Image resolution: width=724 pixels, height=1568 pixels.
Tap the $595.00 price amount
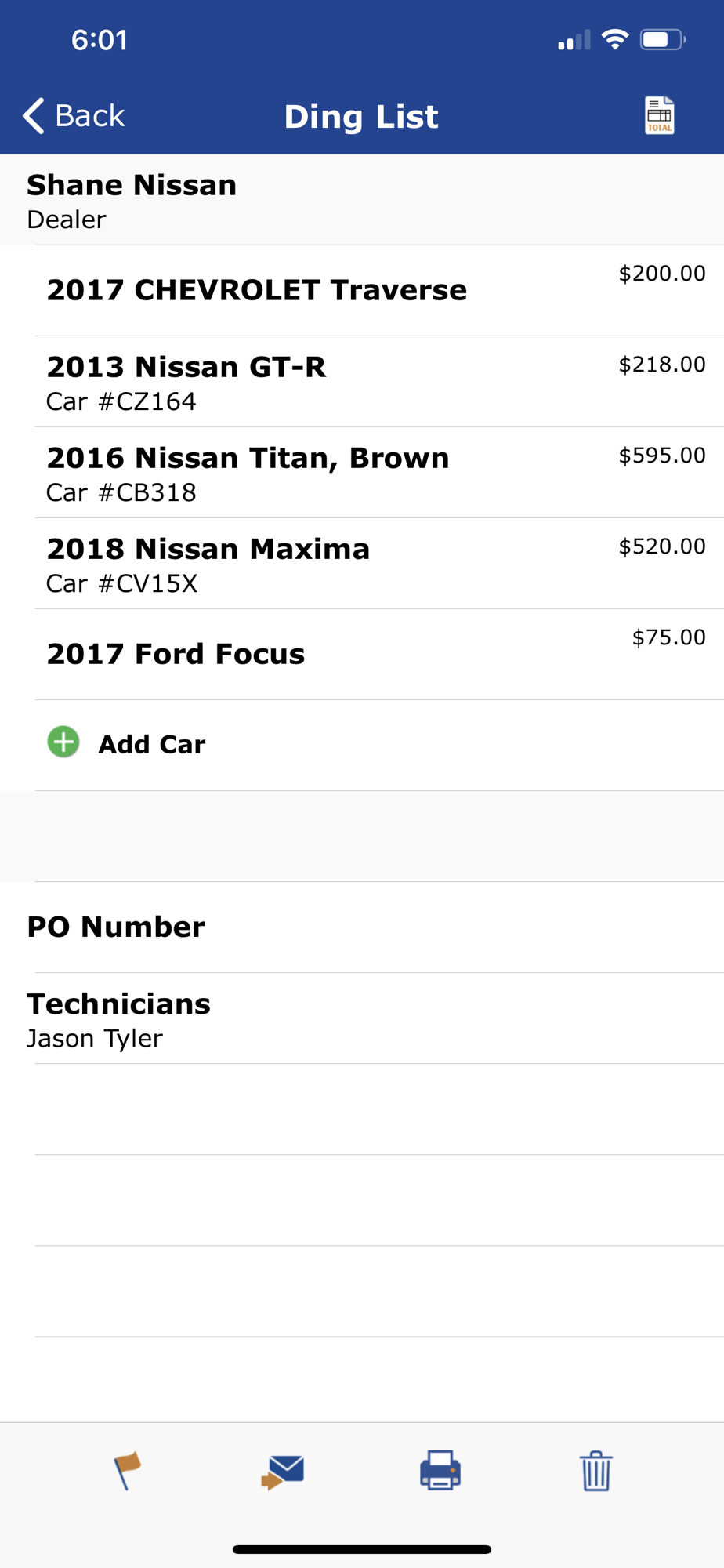click(662, 456)
